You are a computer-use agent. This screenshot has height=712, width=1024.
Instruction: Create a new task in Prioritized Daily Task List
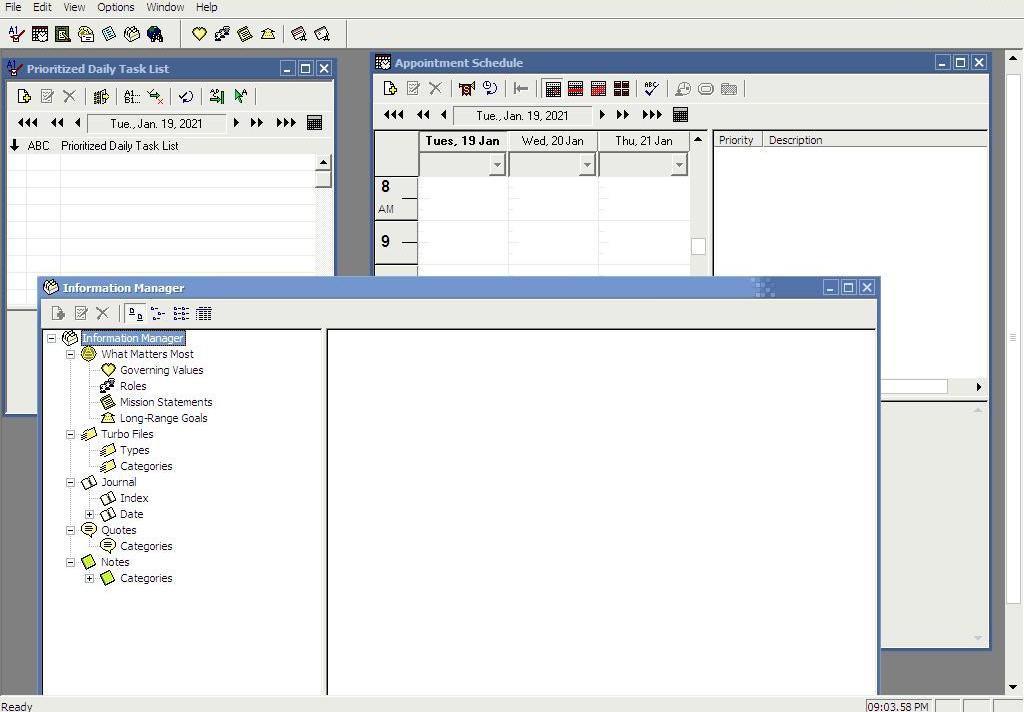[x=23, y=96]
